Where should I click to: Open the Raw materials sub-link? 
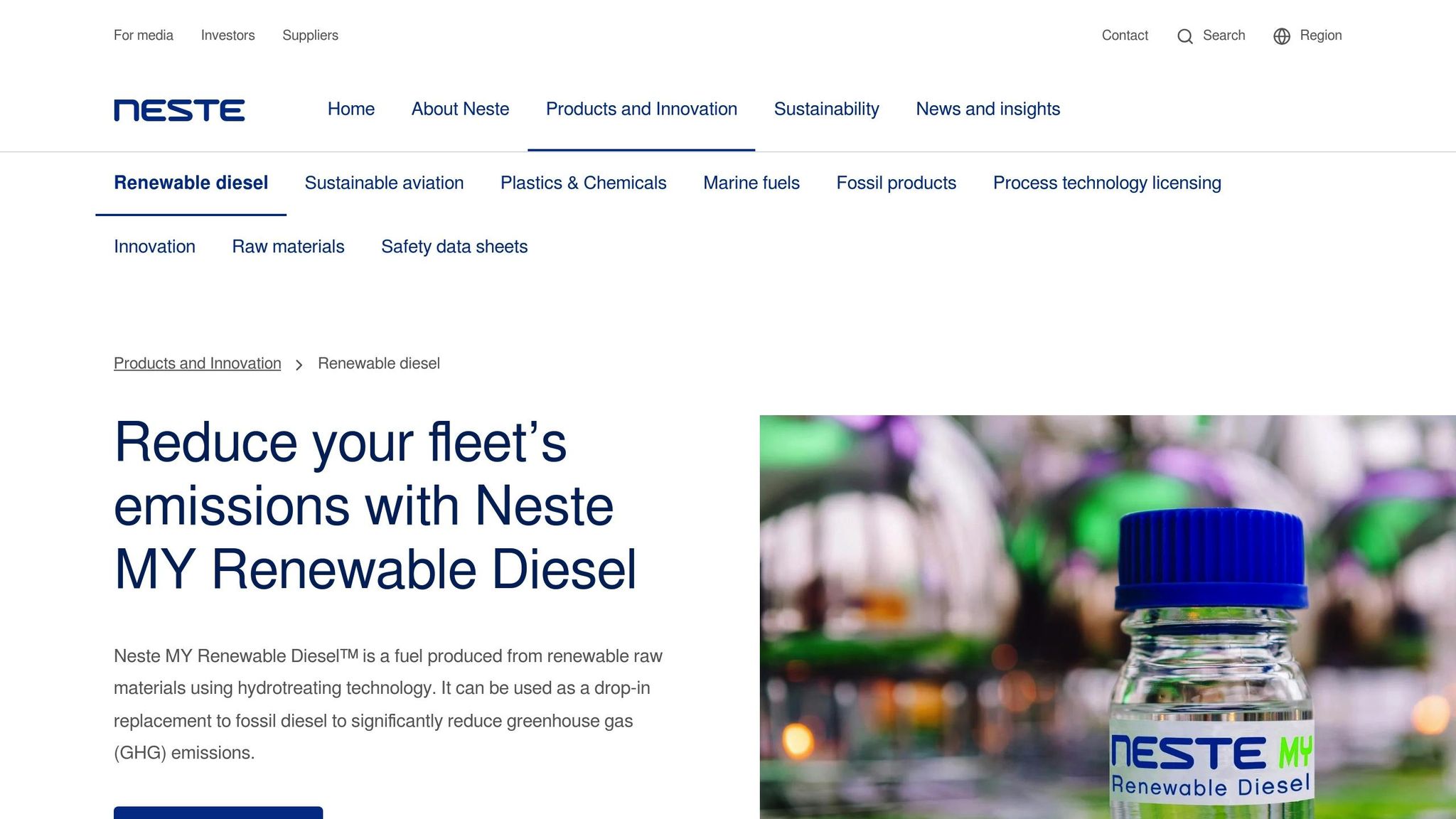coord(288,247)
